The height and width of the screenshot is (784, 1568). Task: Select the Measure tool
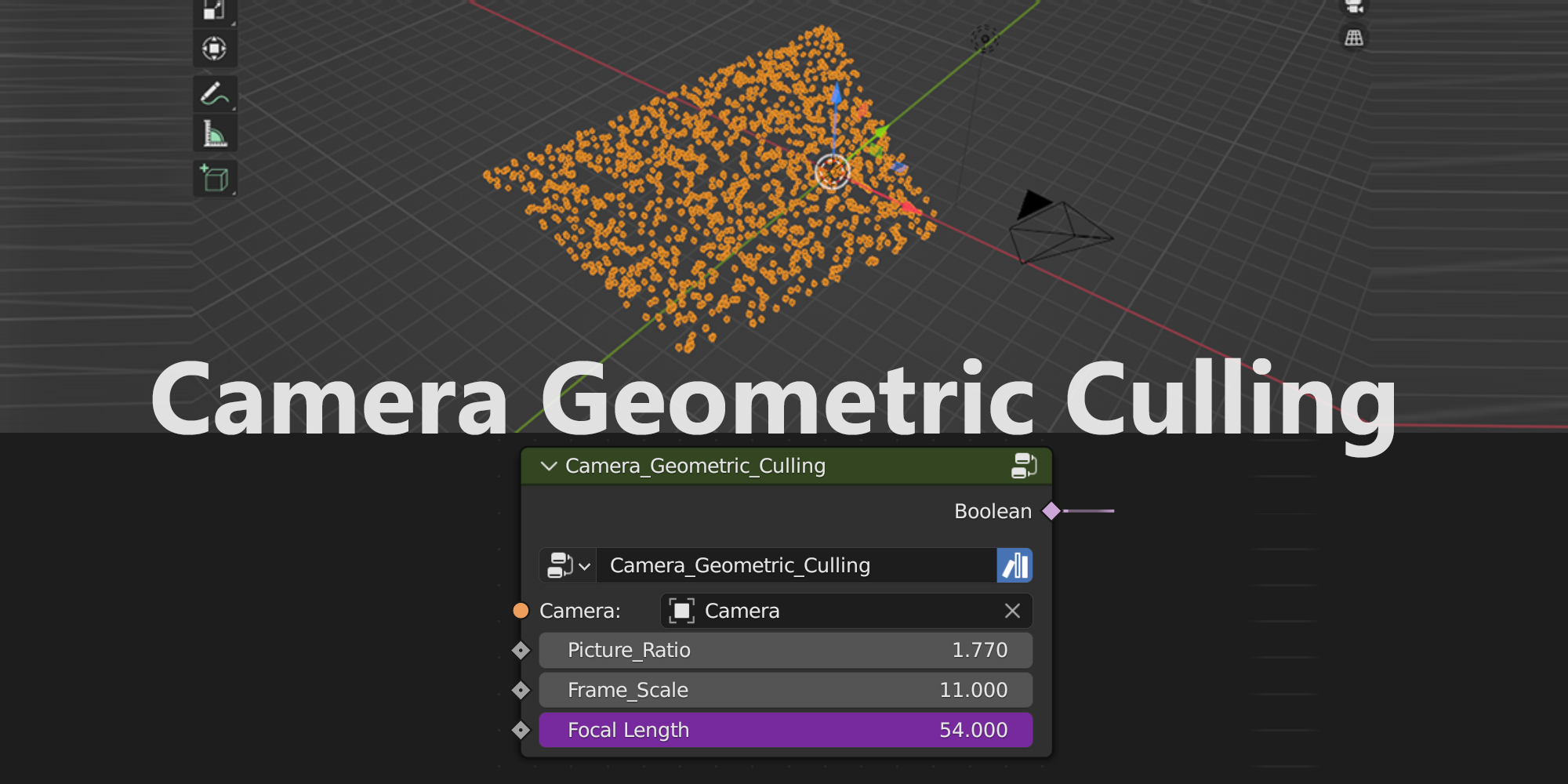pos(215,132)
